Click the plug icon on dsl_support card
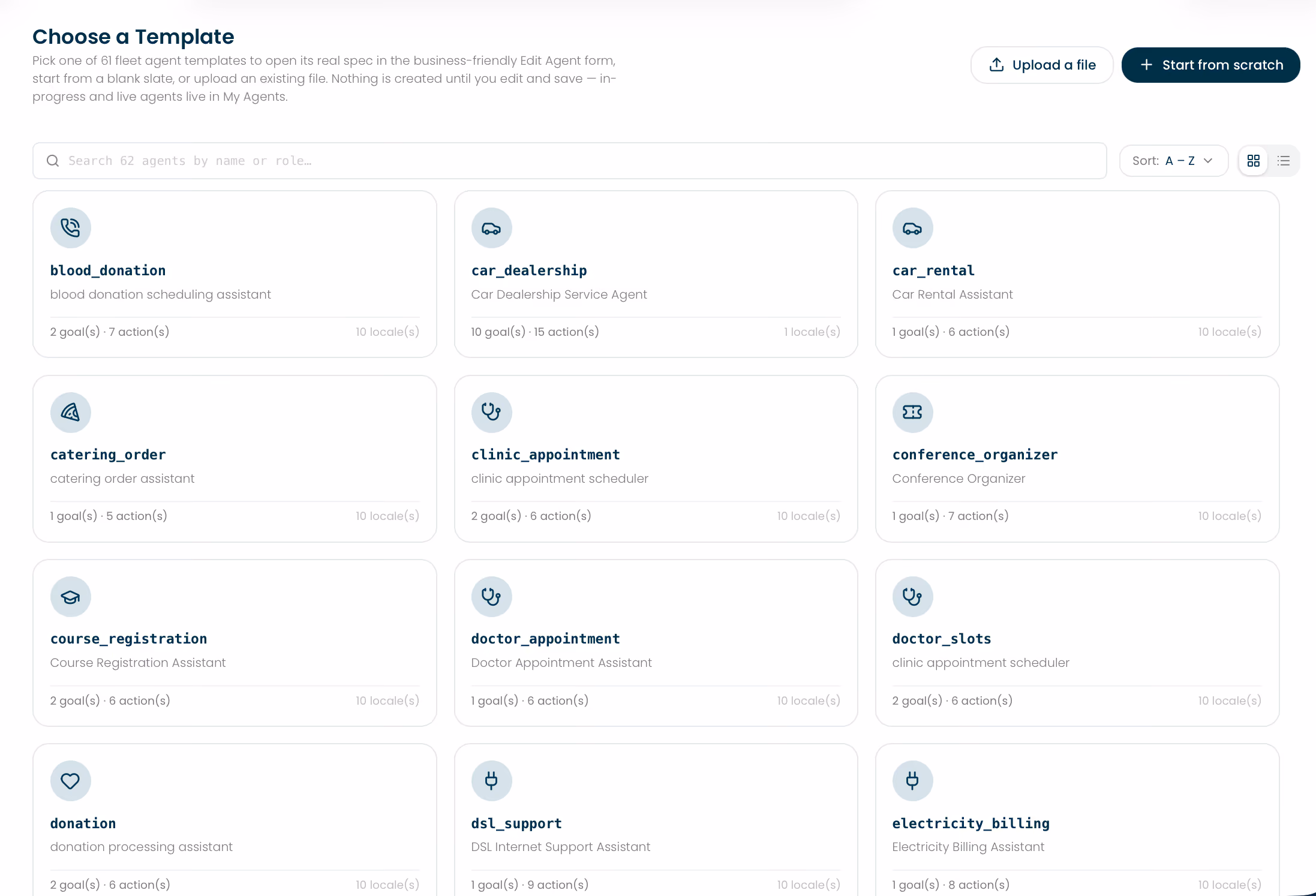 [x=491, y=781]
